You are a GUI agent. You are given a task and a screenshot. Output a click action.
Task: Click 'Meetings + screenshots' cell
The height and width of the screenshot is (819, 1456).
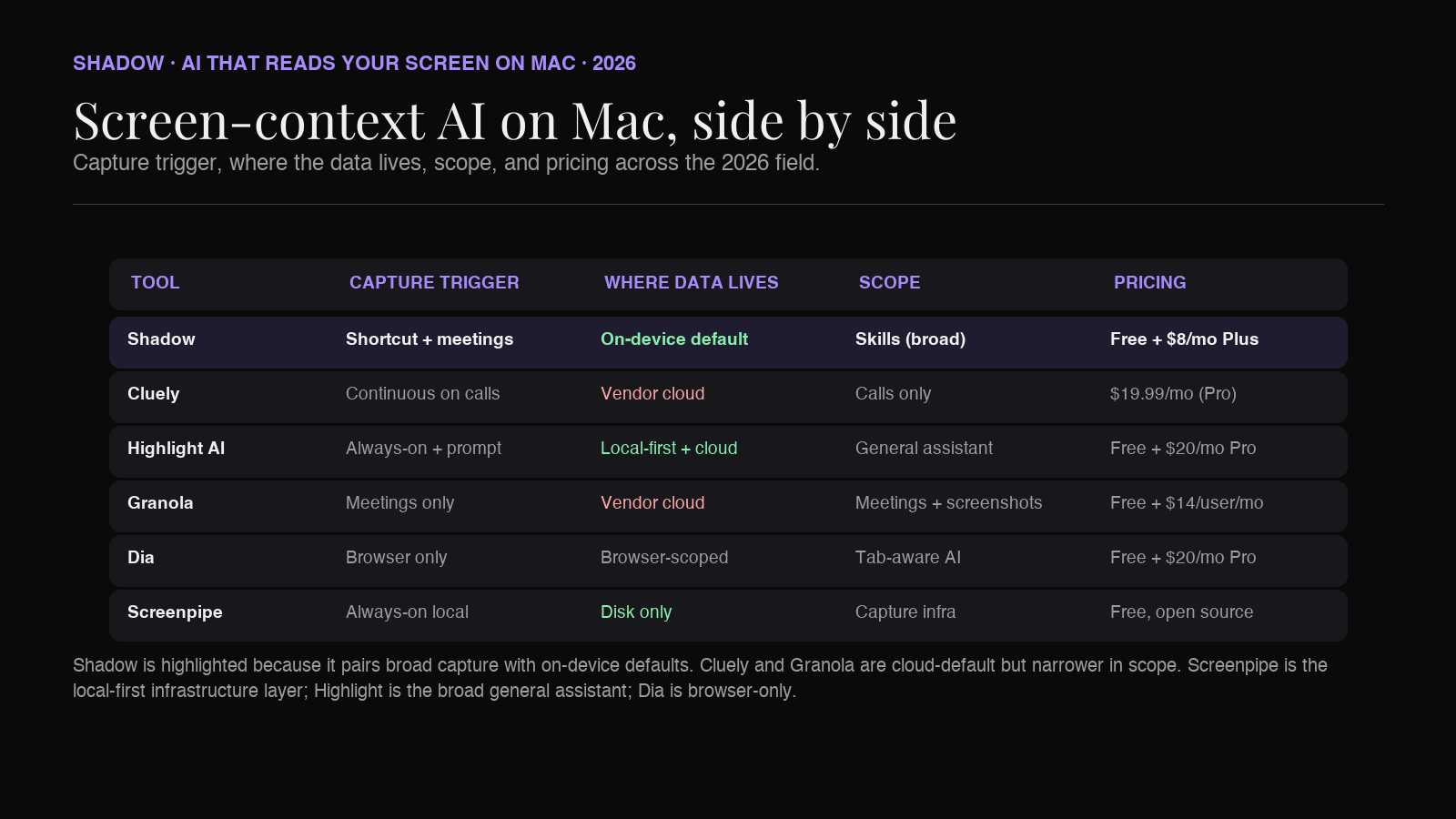pyautogui.click(x=948, y=503)
